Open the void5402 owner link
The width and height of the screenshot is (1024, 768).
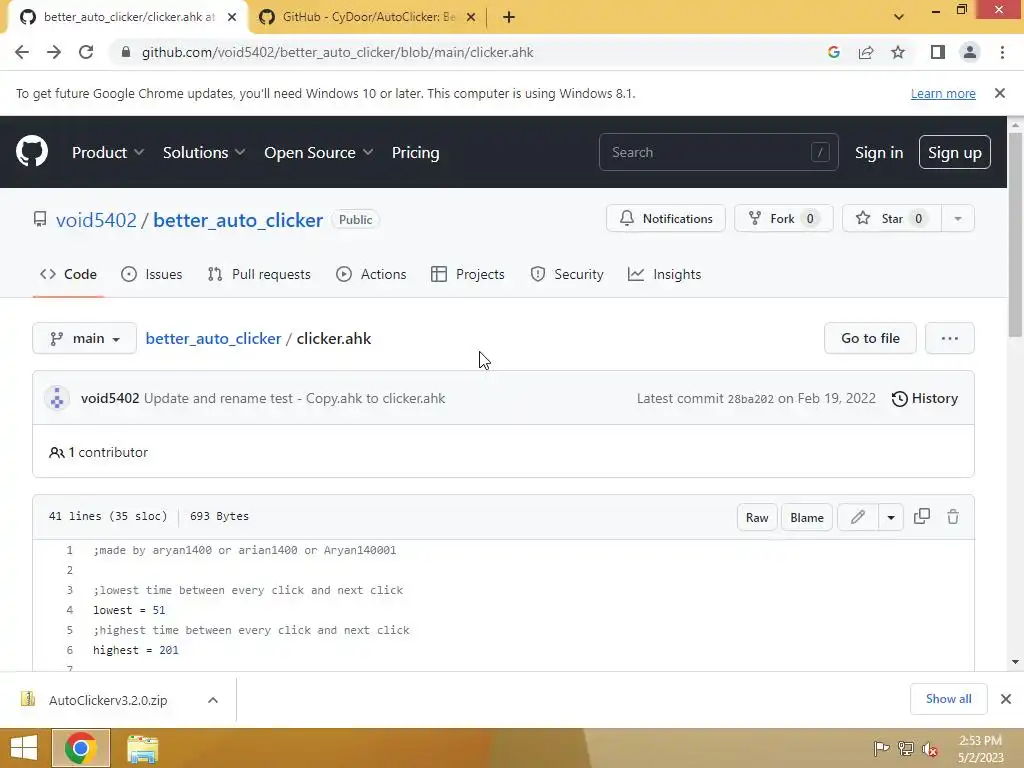point(96,220)
